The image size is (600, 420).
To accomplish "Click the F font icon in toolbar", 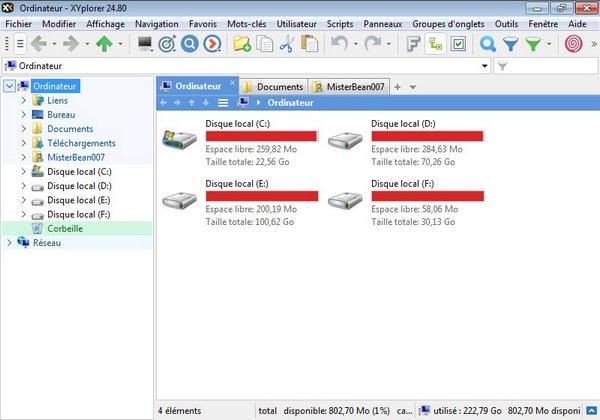I will (x=413, y=44).
